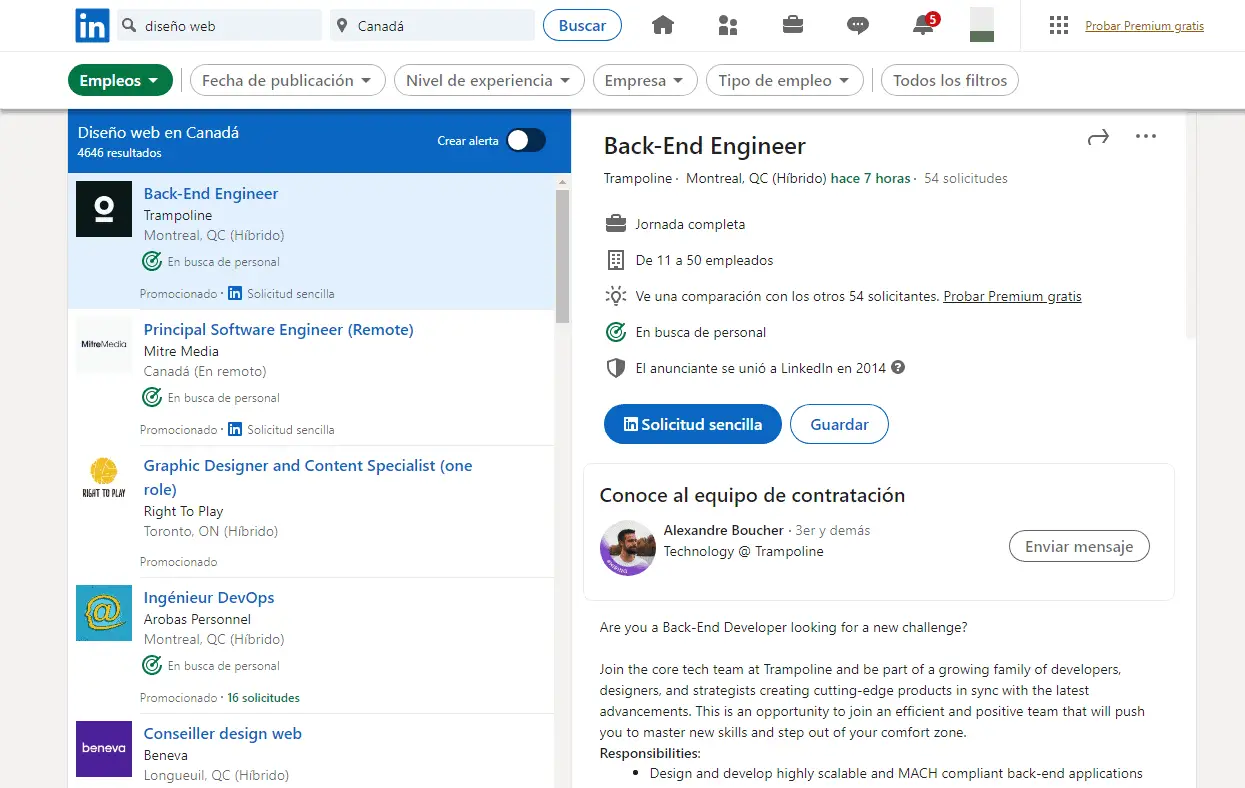Expand the Empleos dropdown
Screen dimensions: 1245x788
[x=120, y=81]
